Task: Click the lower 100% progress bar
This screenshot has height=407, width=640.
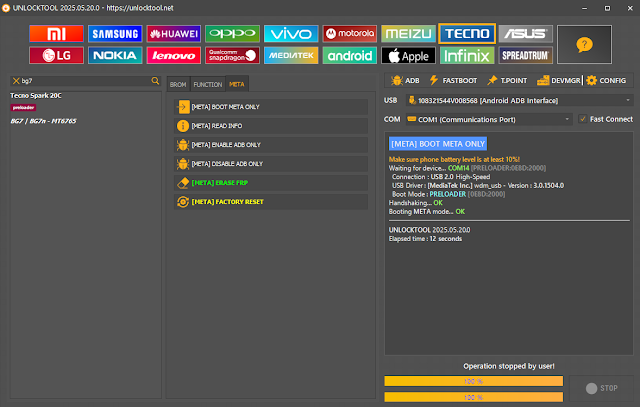Action: [x=473, y=397]
